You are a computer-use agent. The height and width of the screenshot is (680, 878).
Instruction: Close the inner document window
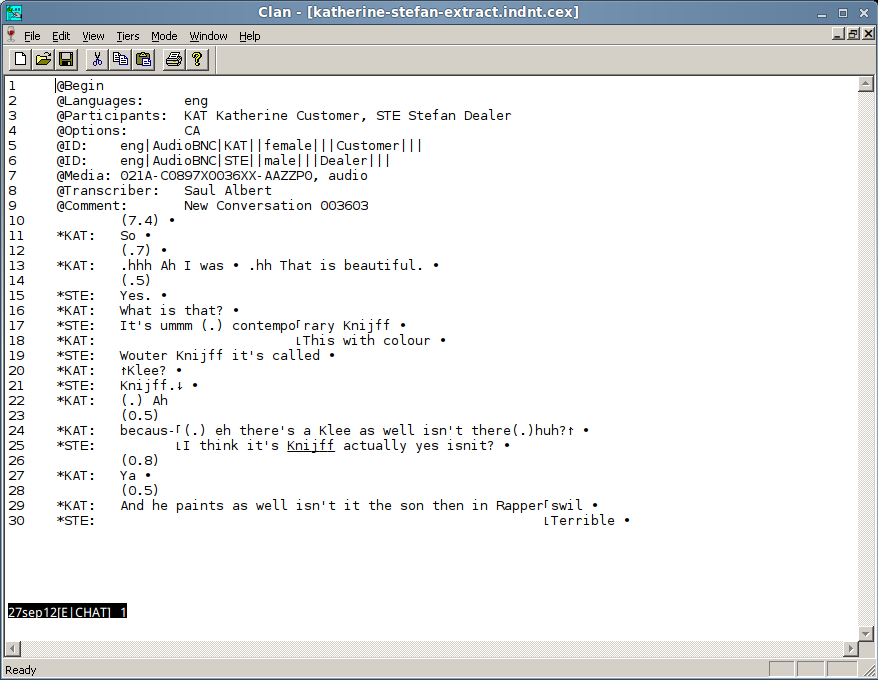pyautogui.click(x=868, y=35)
